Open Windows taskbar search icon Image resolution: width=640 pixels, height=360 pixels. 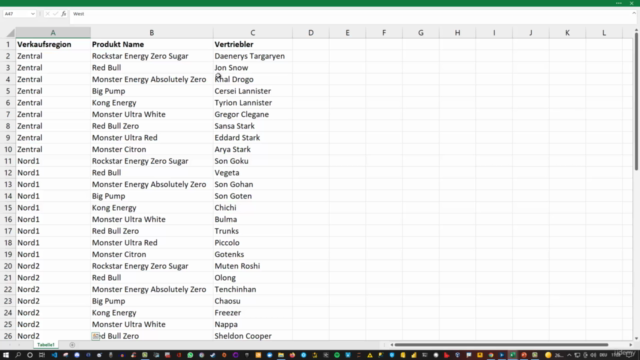click(x=18, y=355)
